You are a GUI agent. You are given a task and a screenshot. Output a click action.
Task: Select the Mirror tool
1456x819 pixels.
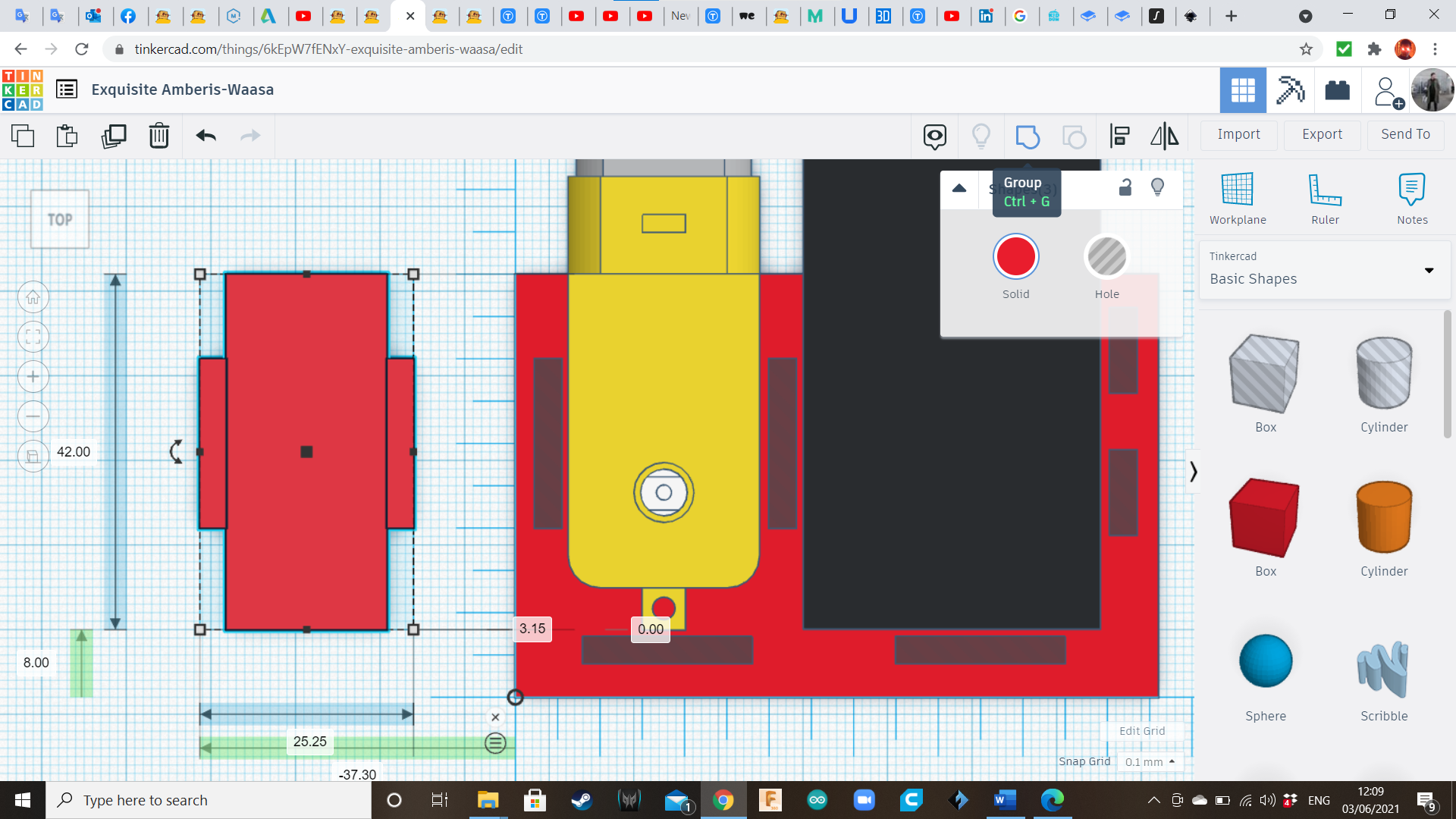[x=1164, y=136]
